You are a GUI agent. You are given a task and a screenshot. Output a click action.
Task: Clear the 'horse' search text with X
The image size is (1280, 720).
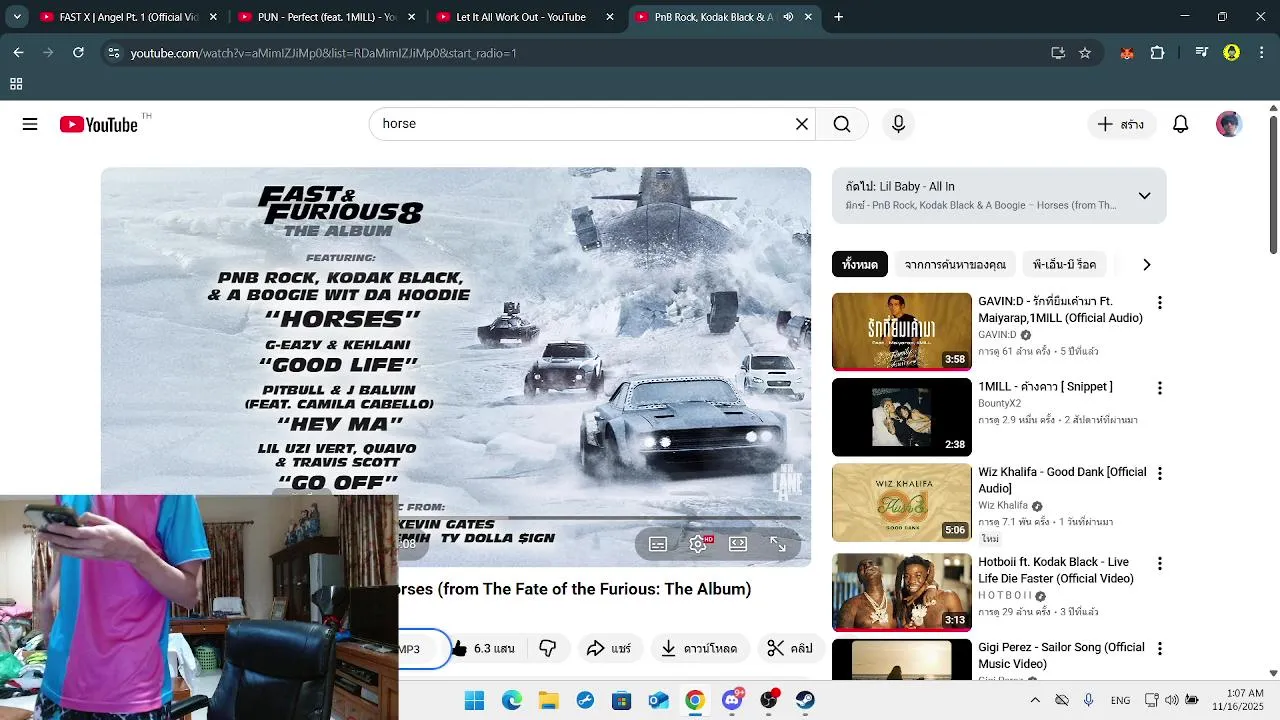801,124
